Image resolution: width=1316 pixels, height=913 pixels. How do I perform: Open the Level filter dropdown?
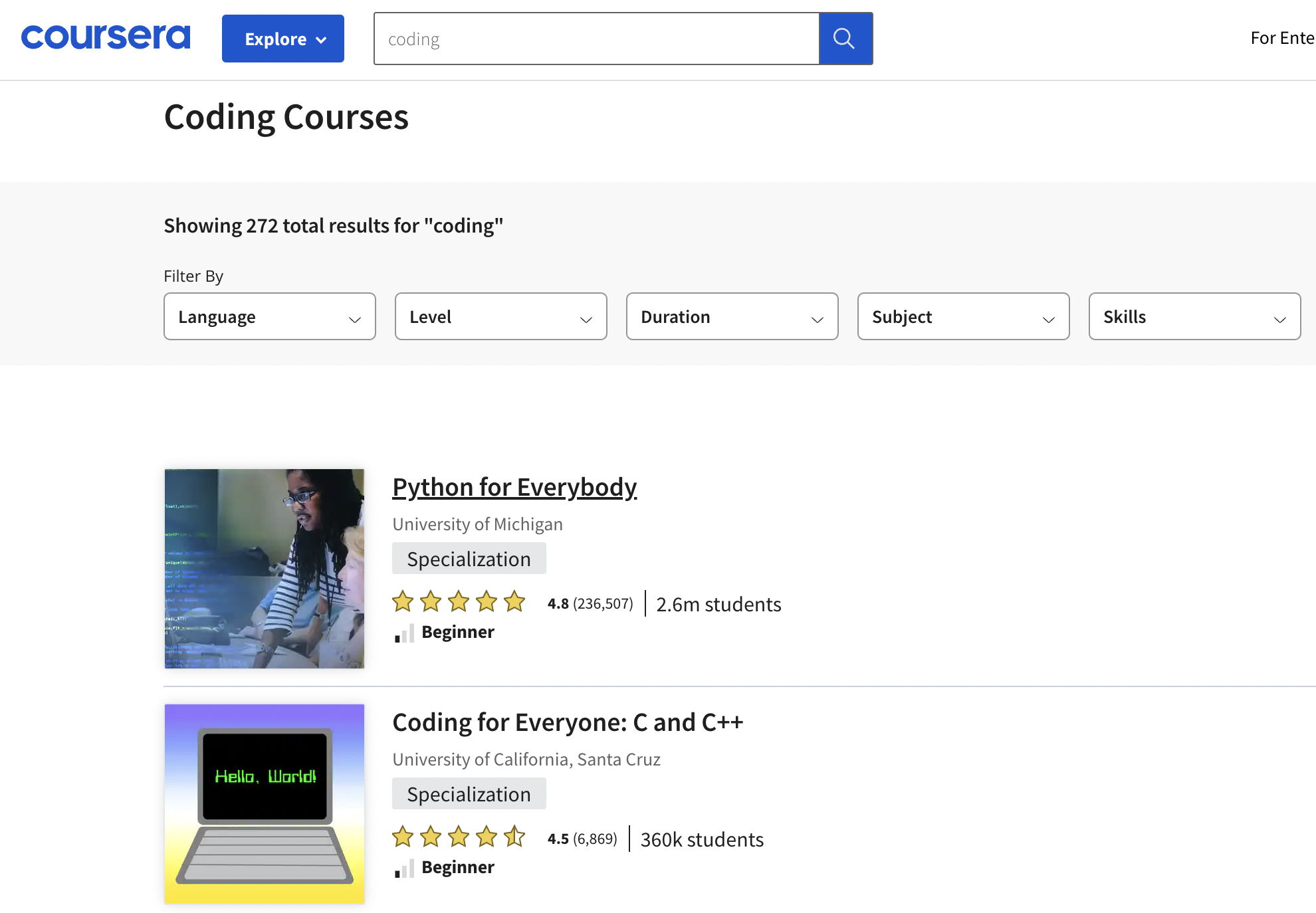pos(500,317)
